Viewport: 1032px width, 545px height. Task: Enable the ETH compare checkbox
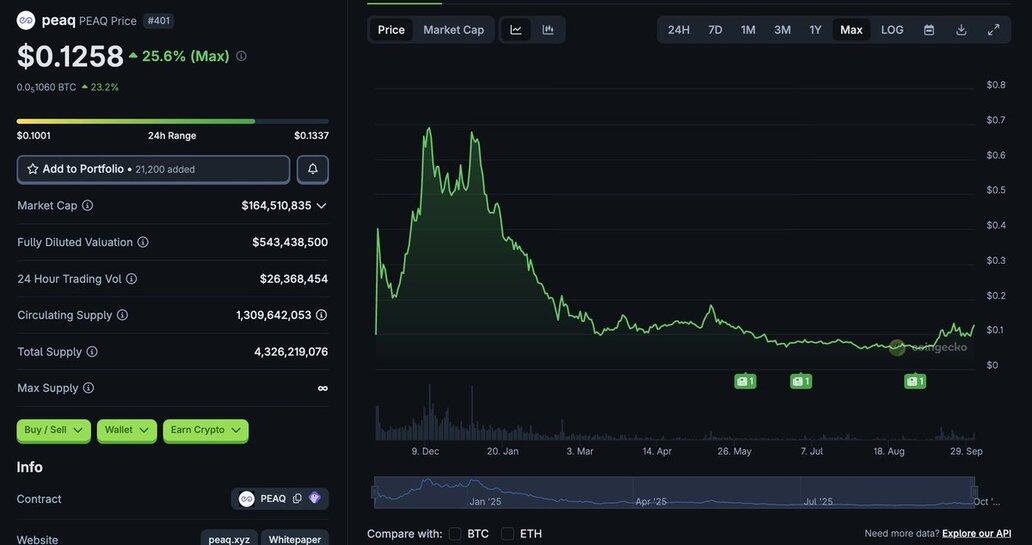pos(508,534)
